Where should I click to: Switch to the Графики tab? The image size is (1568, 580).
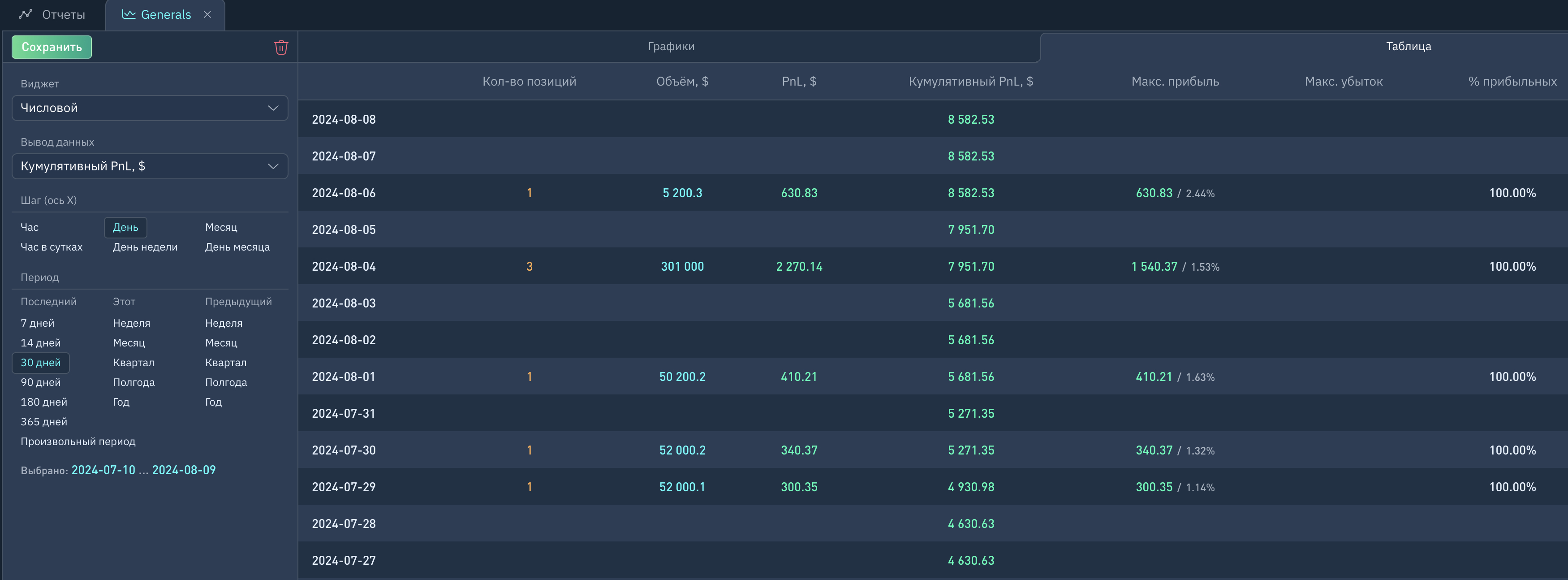tap(670, 46)
